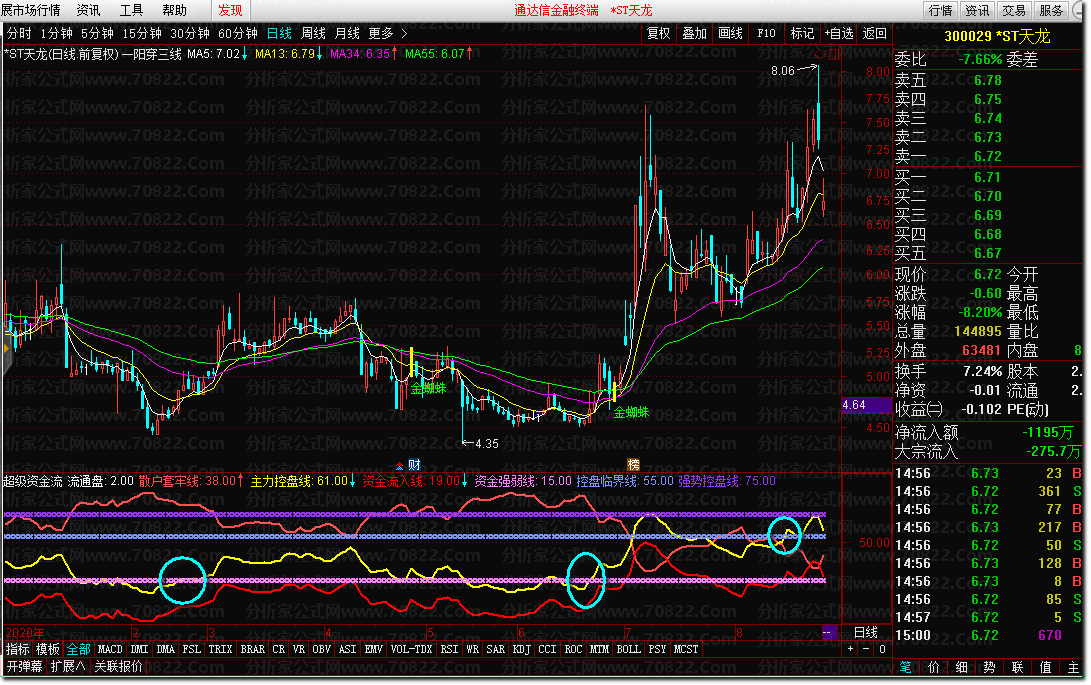This screenshot has width=1091, height=685.
Task: Add stock with +自选
Action: coord(839,33)
